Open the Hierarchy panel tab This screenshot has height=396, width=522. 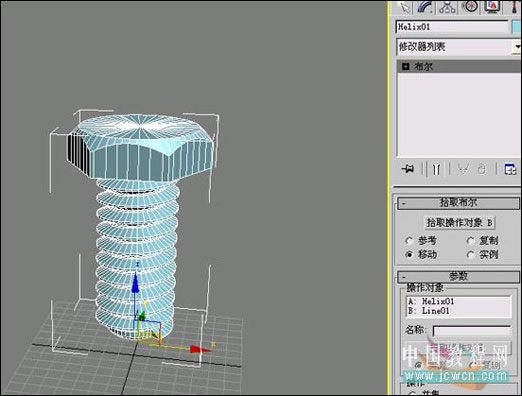(447, 7)
